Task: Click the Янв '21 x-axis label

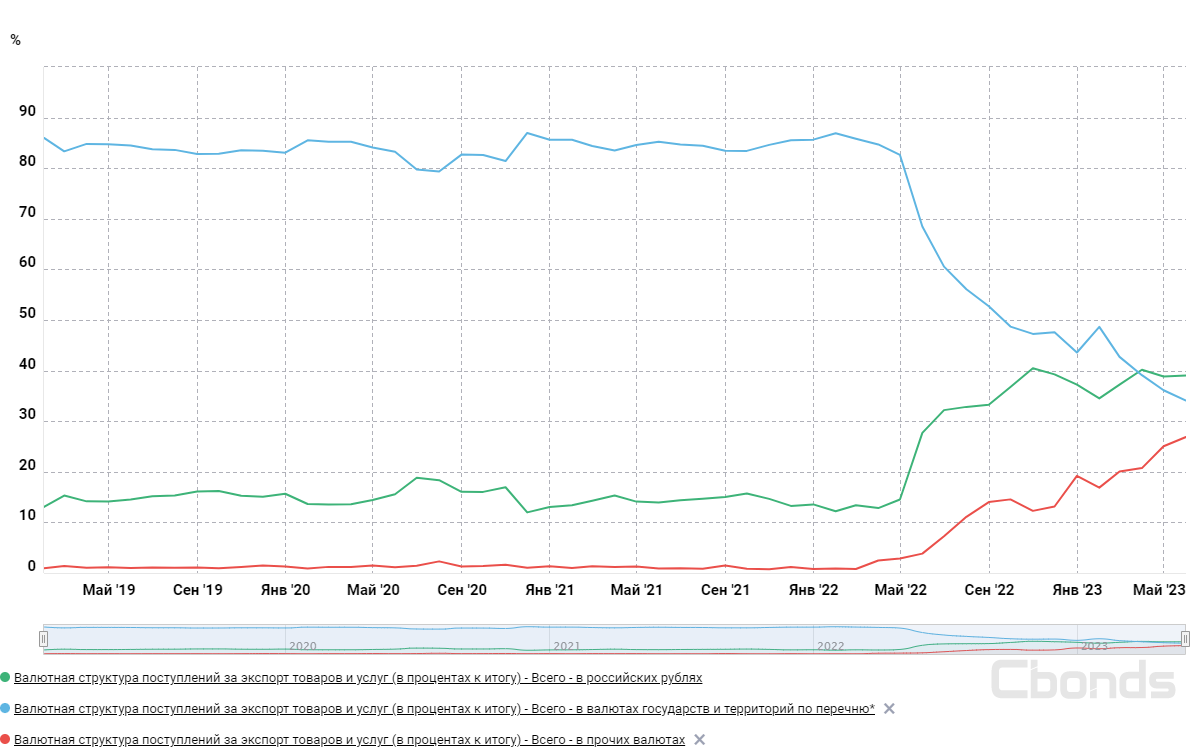Action: 549,591
